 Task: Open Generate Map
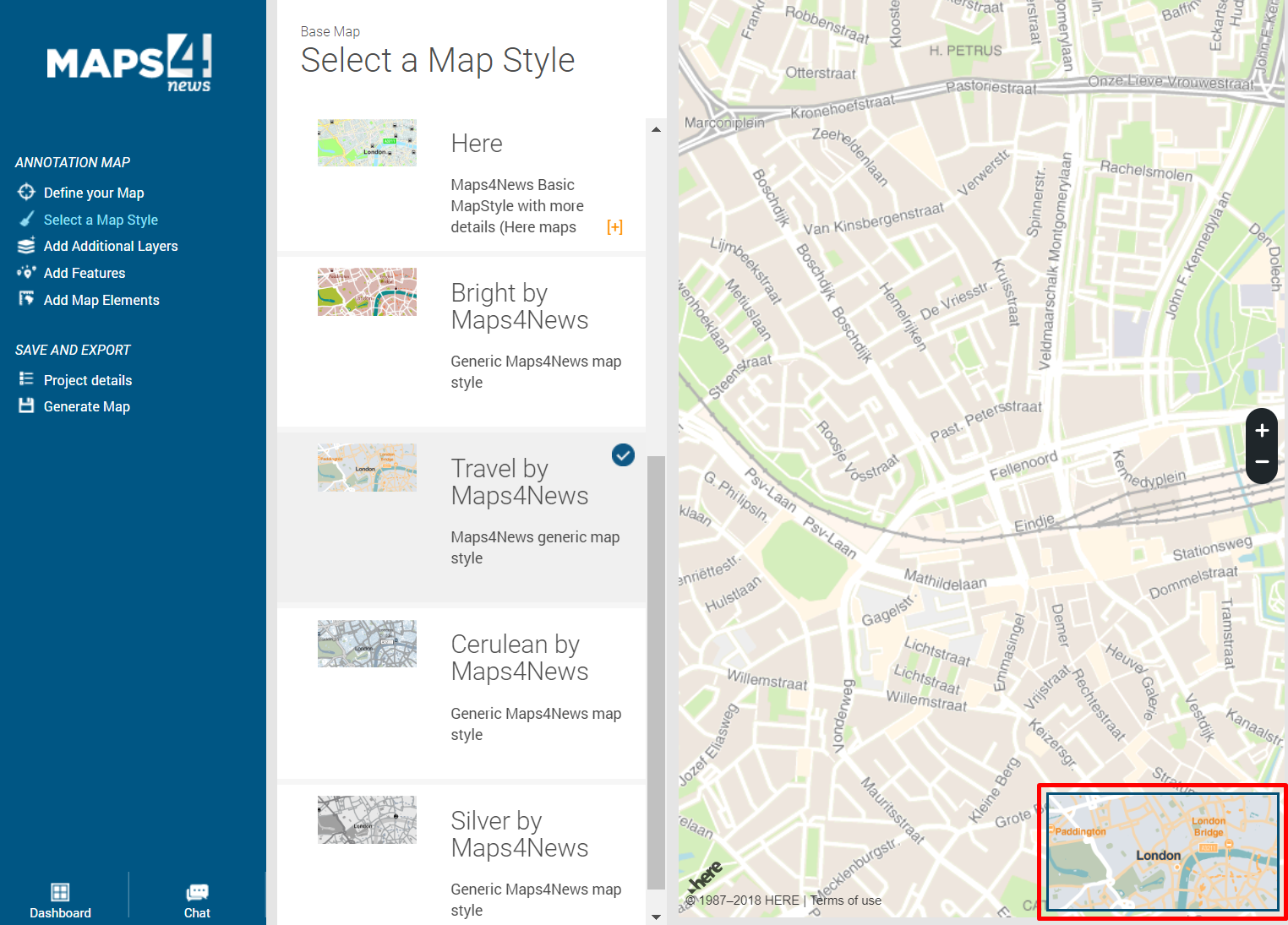pos(87,406)
